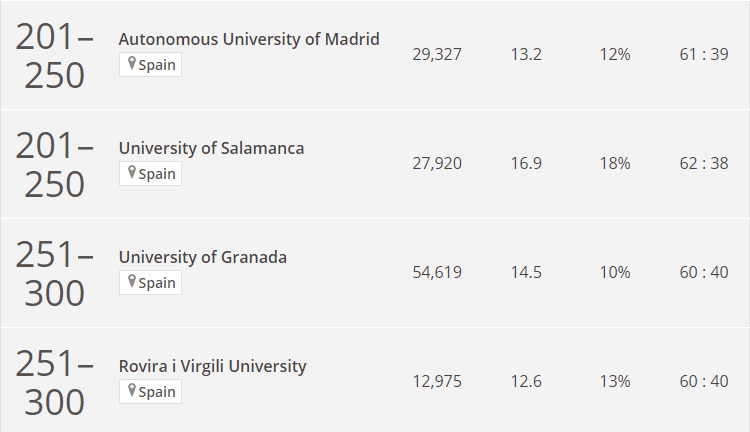
Task: Open the University of Salamanca link
Action: coord(211,148)
